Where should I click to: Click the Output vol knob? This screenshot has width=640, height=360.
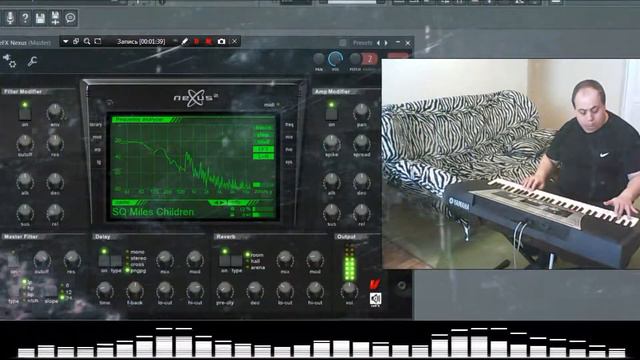(x=349, y=291)
